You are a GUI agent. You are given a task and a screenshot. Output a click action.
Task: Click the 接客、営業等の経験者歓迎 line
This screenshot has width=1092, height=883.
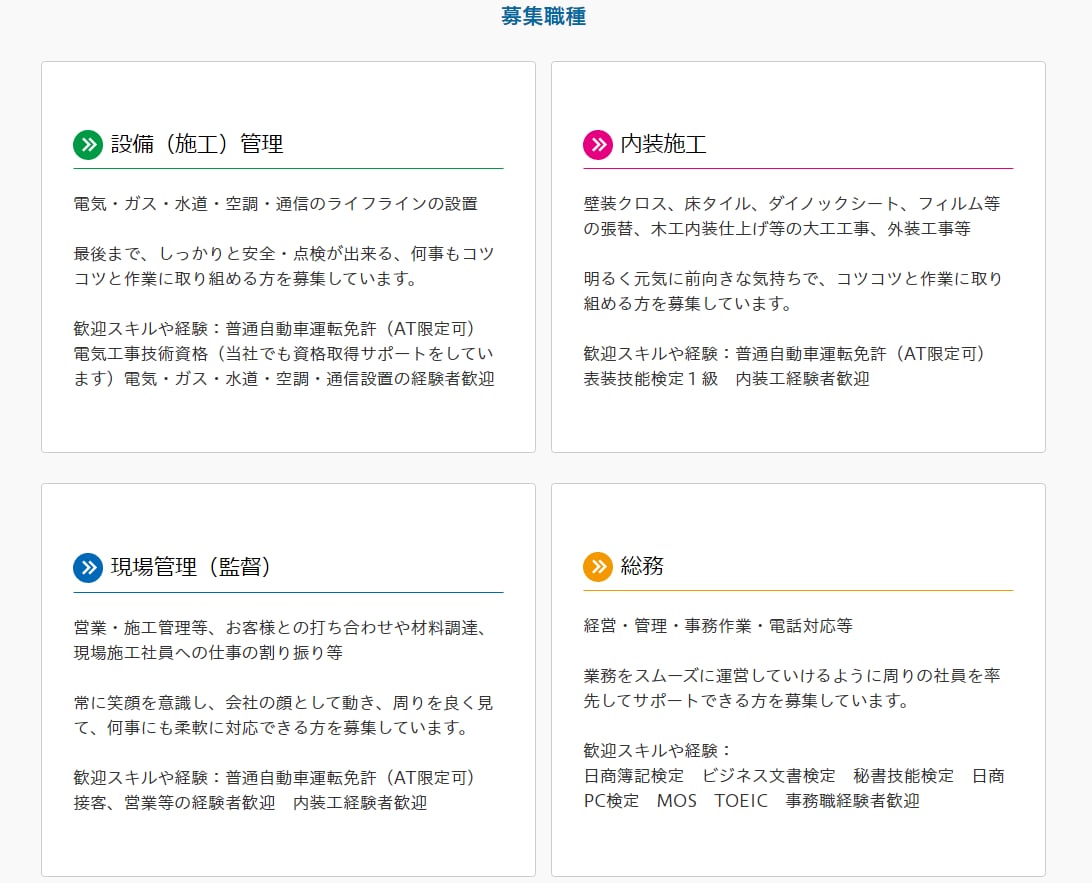[x=250, y=804]
